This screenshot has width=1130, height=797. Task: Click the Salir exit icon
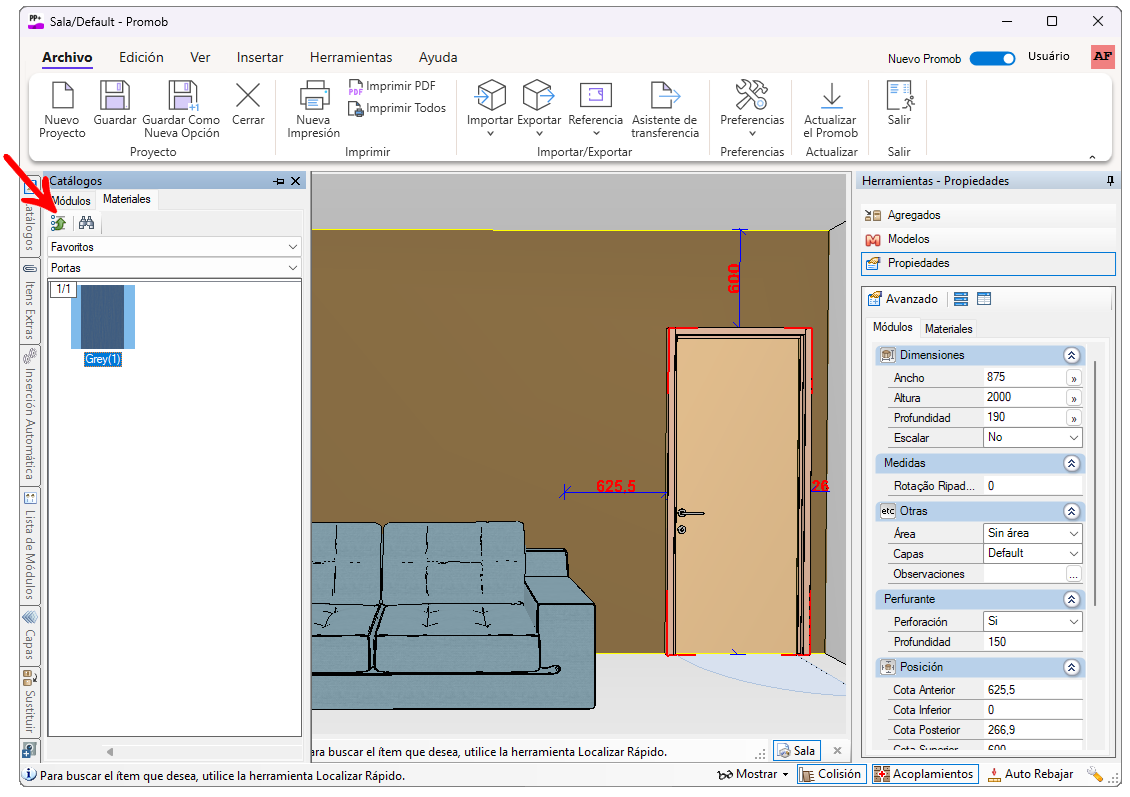coord(899,97)
